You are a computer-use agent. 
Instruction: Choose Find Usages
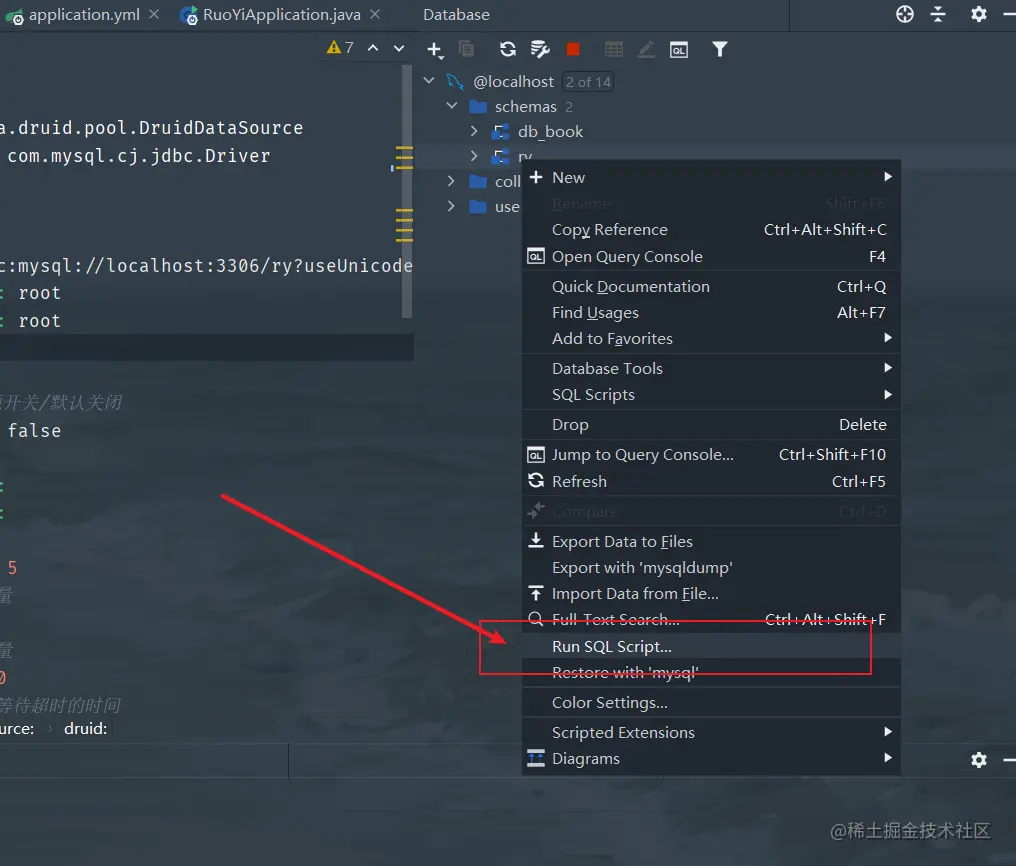[x=711, y=313]
